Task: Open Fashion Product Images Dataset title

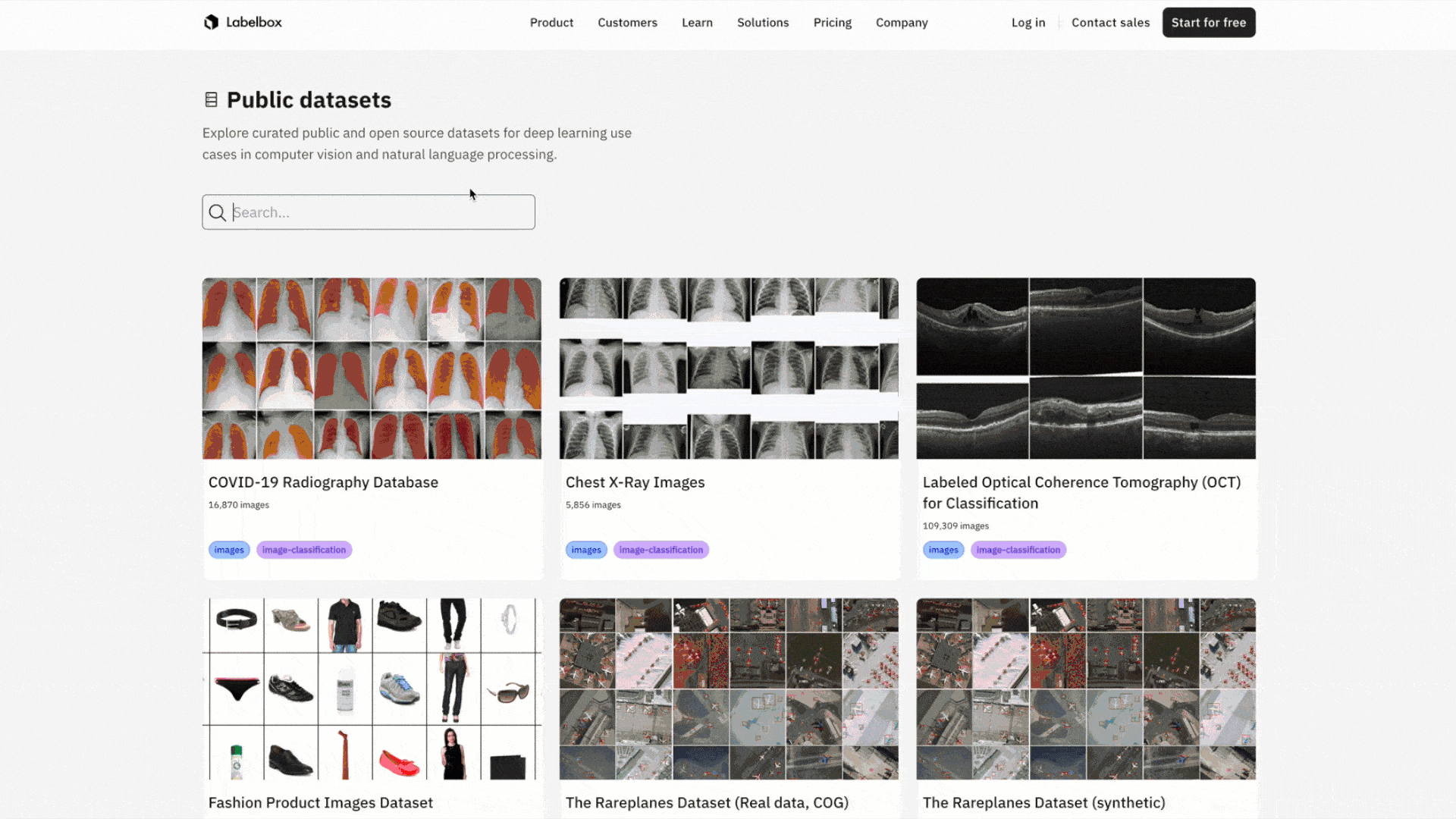Action: point(321,802)
